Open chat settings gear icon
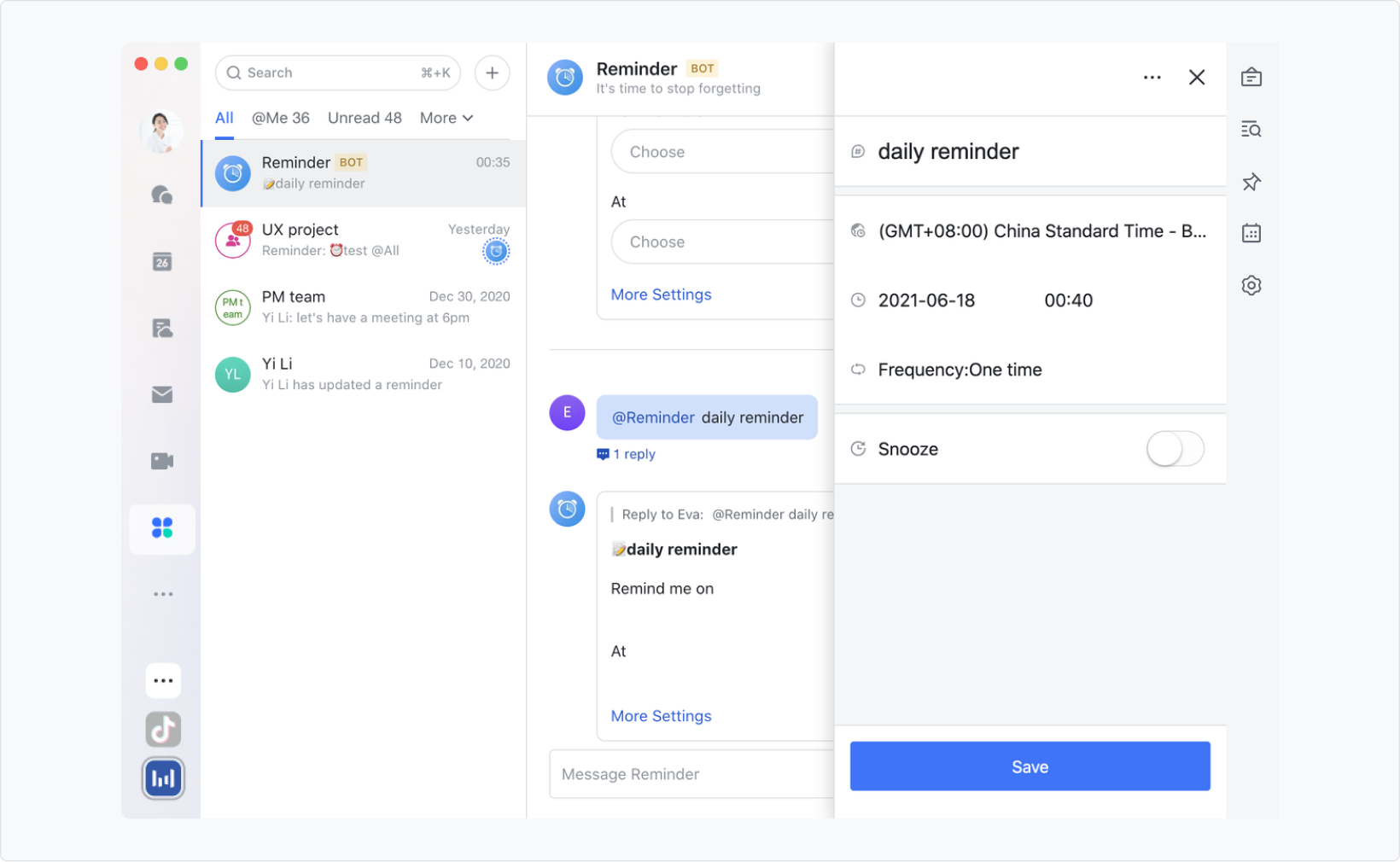 click(x=1251, y=285)
